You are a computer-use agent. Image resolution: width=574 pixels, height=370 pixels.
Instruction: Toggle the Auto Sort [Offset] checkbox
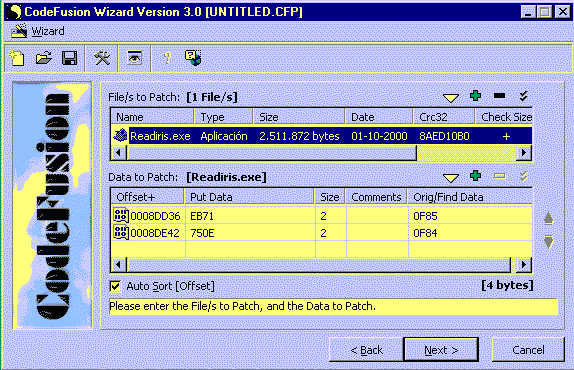115,286
